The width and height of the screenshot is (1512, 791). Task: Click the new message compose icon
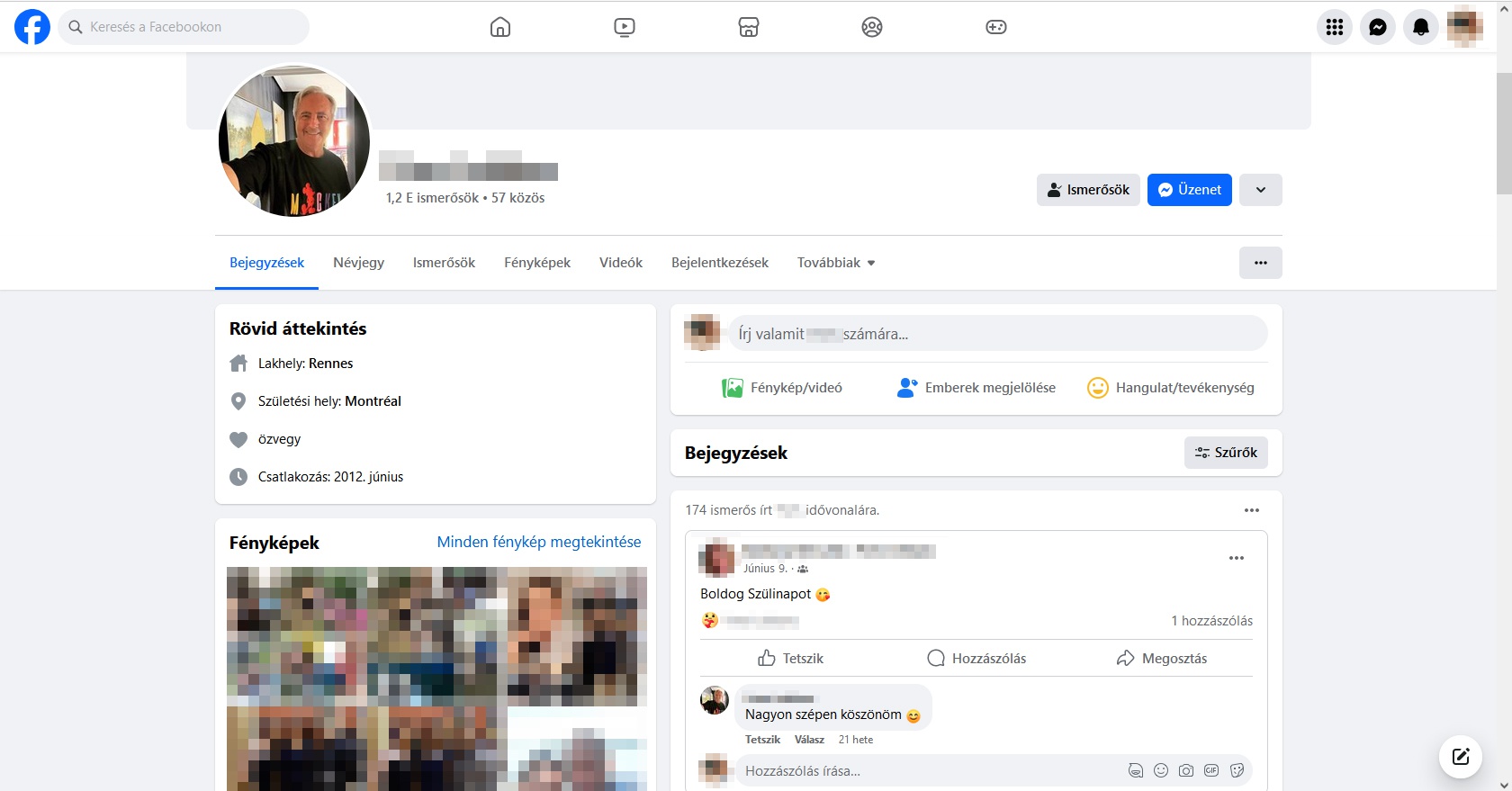tap(1461, 757)
